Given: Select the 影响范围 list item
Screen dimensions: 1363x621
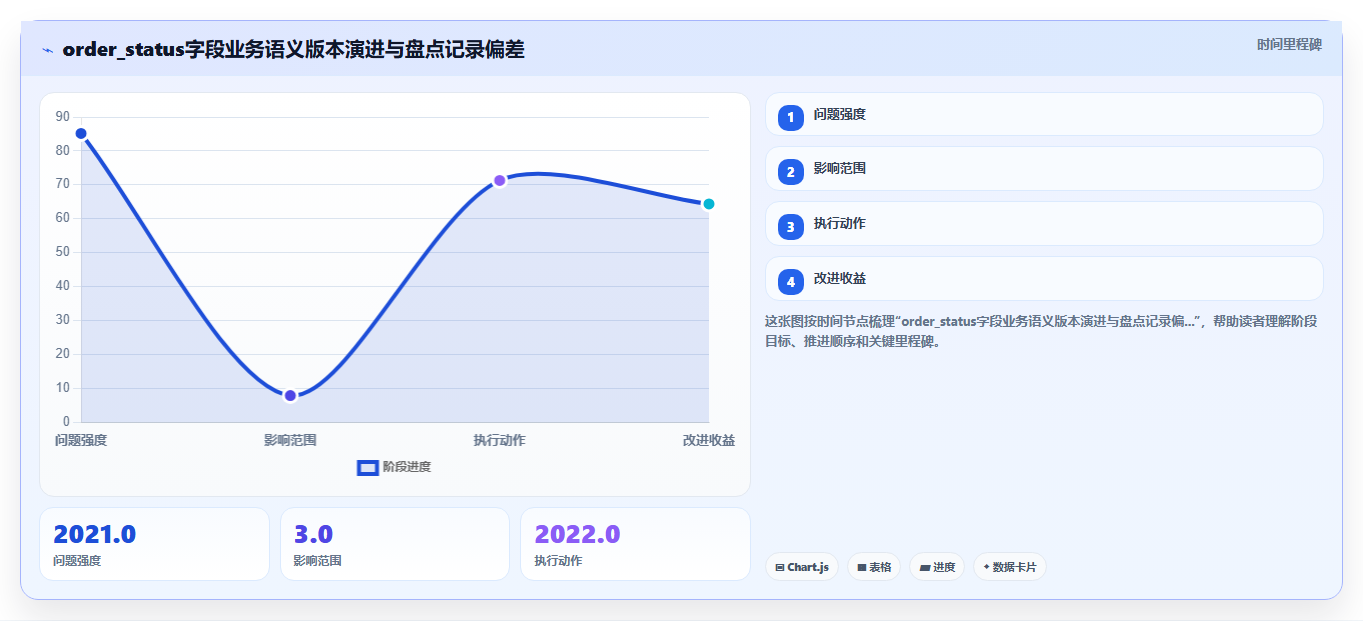Looking at the screenshot, I should tap(1044, 169).
